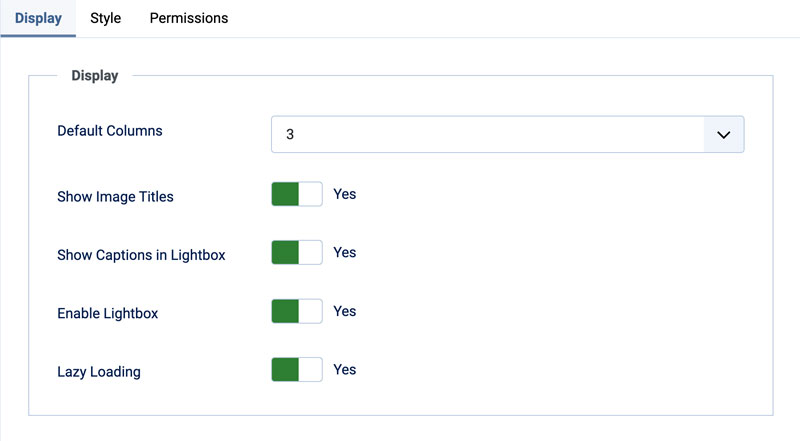
Task: Open the Default Columns select showing 3
Action: (x=488, y=134)
